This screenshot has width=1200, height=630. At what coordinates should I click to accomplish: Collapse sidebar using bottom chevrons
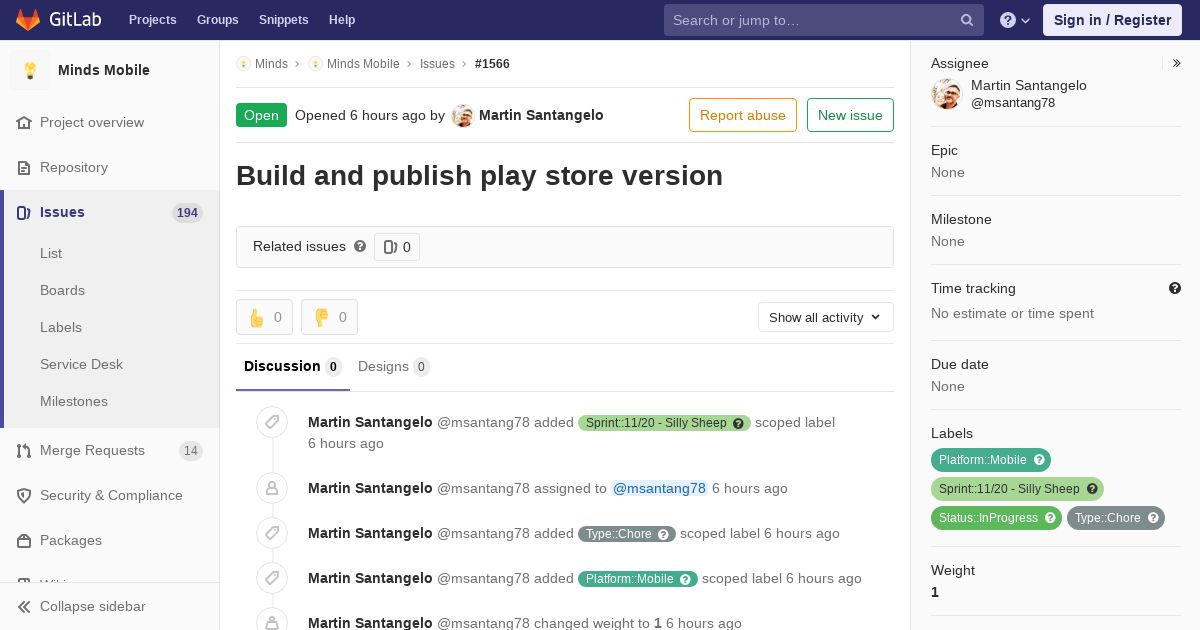(x=24, y=607)
